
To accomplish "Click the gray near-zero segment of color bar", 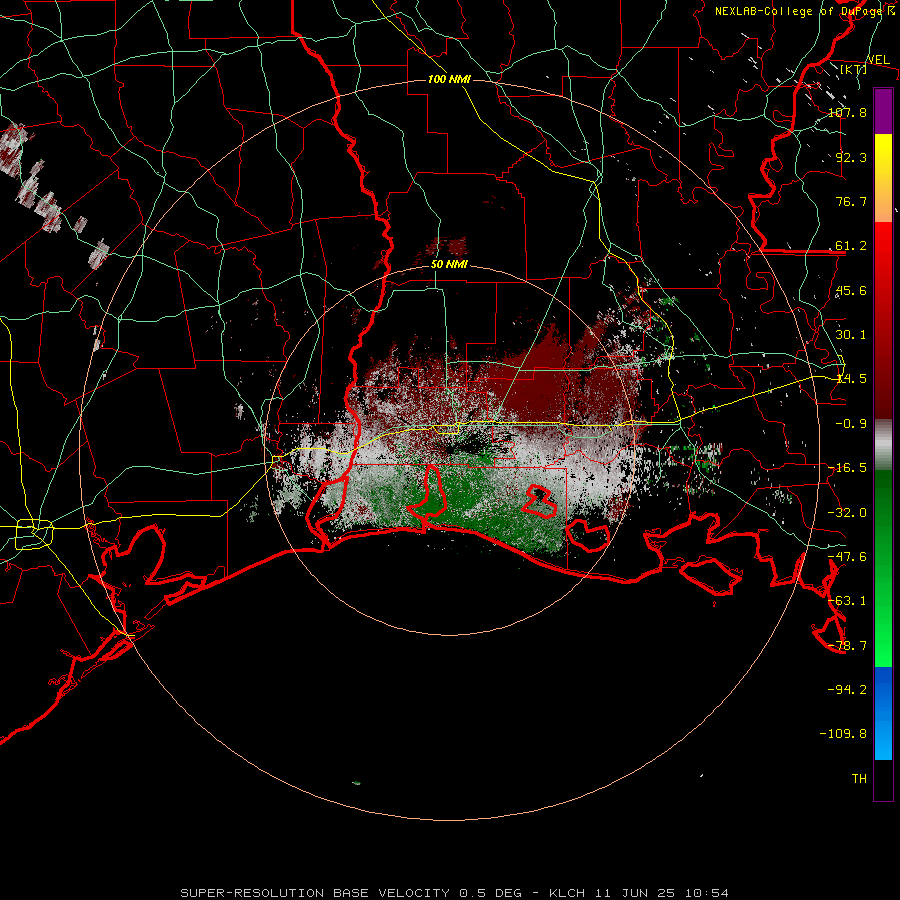I will 883,445.
